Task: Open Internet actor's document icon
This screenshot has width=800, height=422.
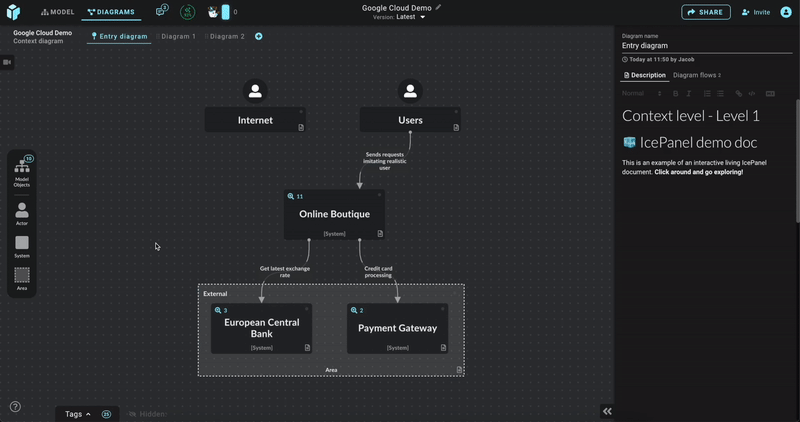Action: 301,128
